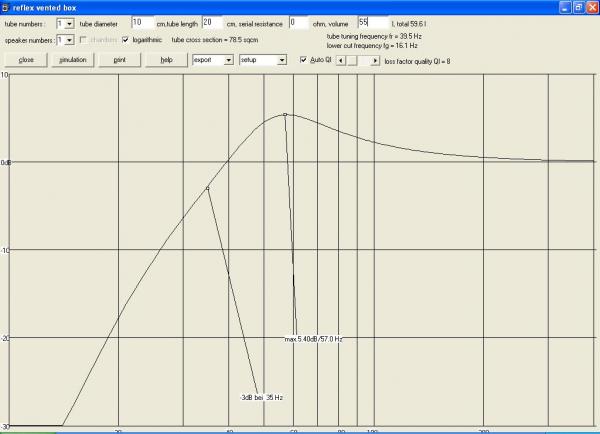Click the max 5.40dB peak marker on curve

(285, 115)
